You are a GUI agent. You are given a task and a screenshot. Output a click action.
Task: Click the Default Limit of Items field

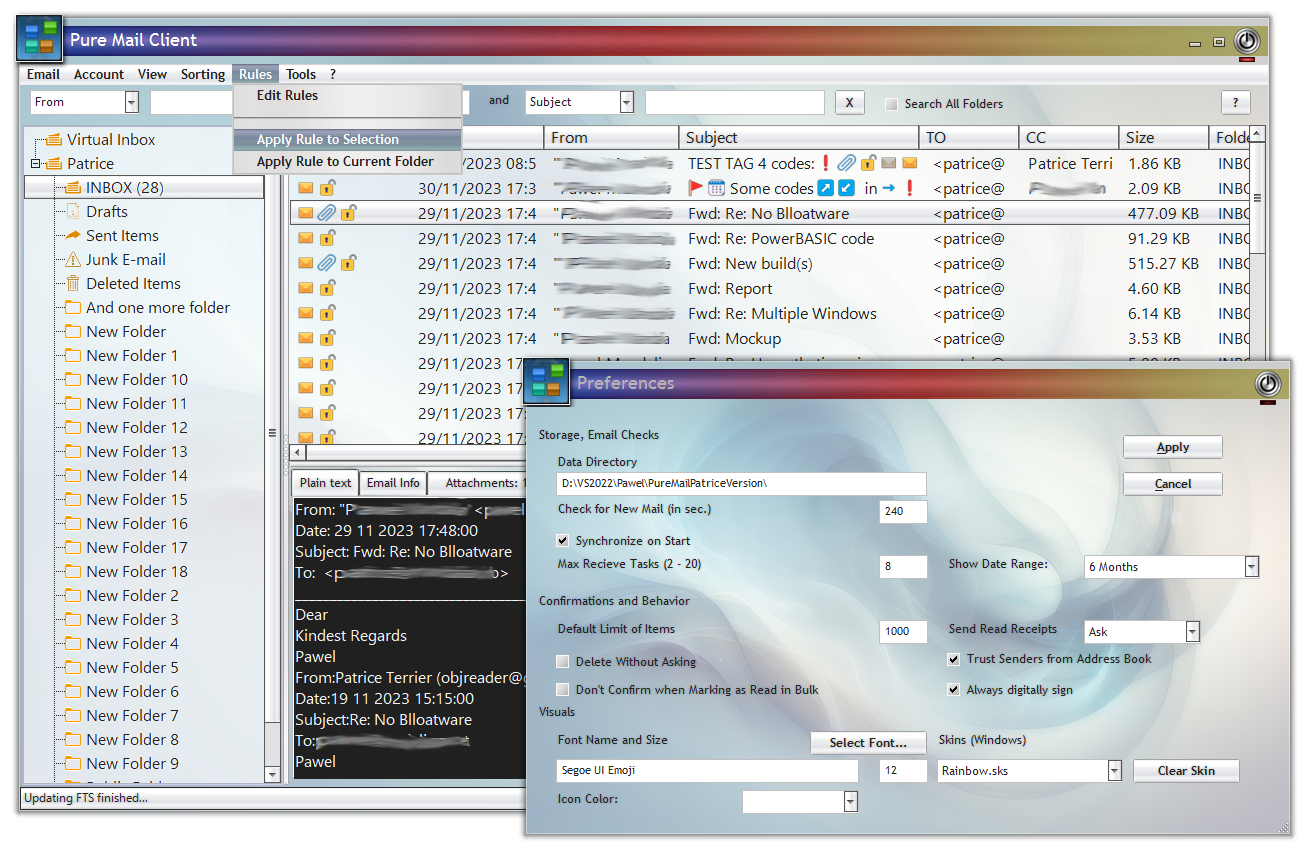pos(903,632)
